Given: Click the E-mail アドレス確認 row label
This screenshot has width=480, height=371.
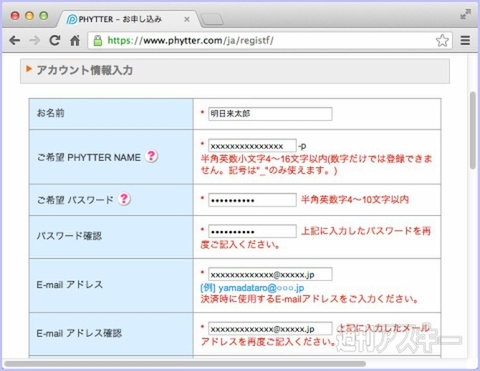Looking at the screenshot, I should click(x=79, y=333).
